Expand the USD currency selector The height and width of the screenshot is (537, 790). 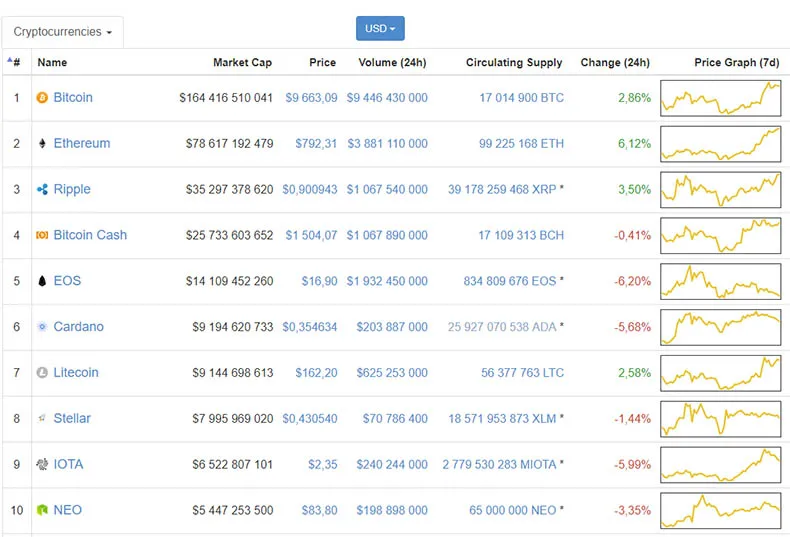click(380, 29)
